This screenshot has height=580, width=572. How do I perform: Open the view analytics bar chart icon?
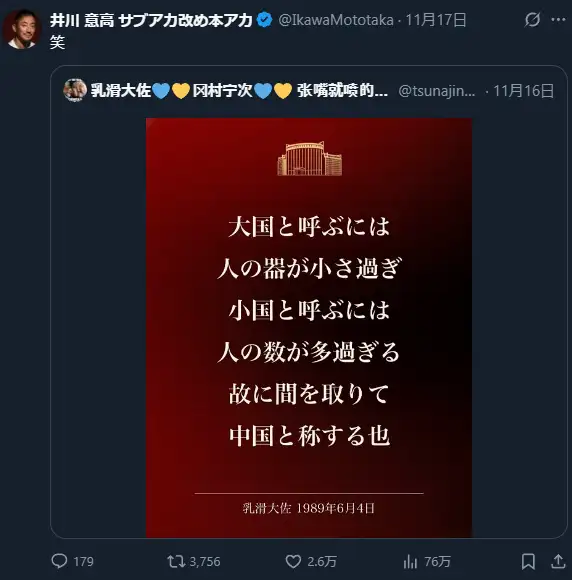pos(410,561)
